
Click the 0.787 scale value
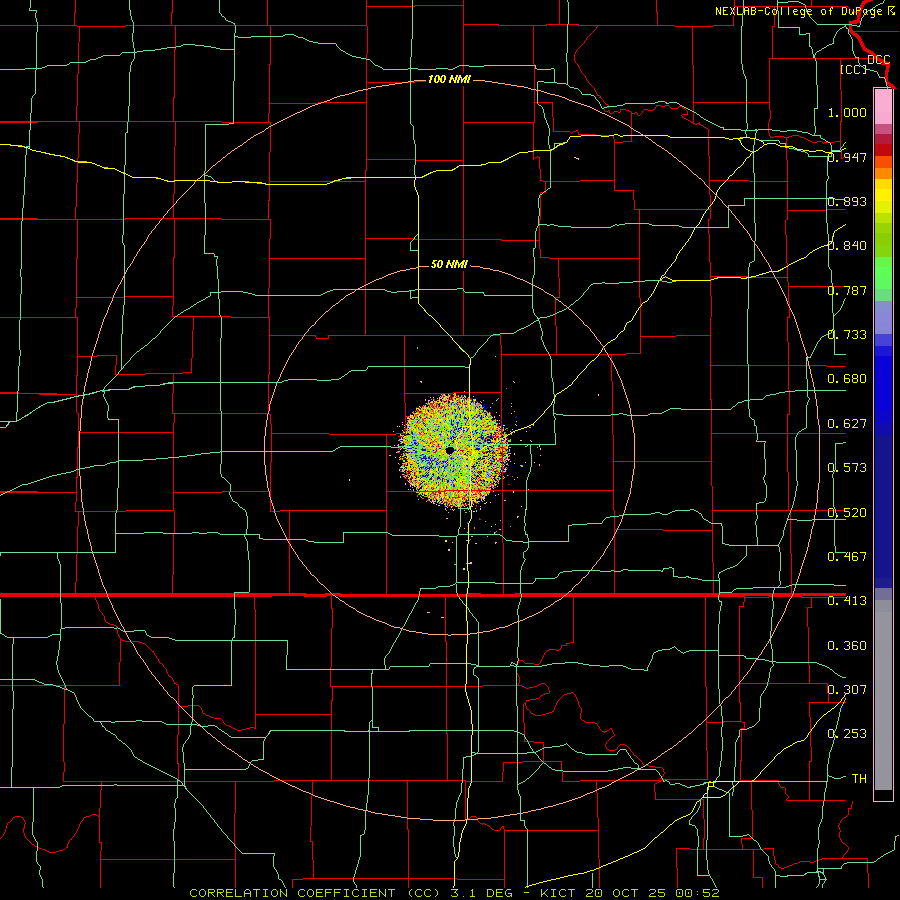[x=847, y=290]
